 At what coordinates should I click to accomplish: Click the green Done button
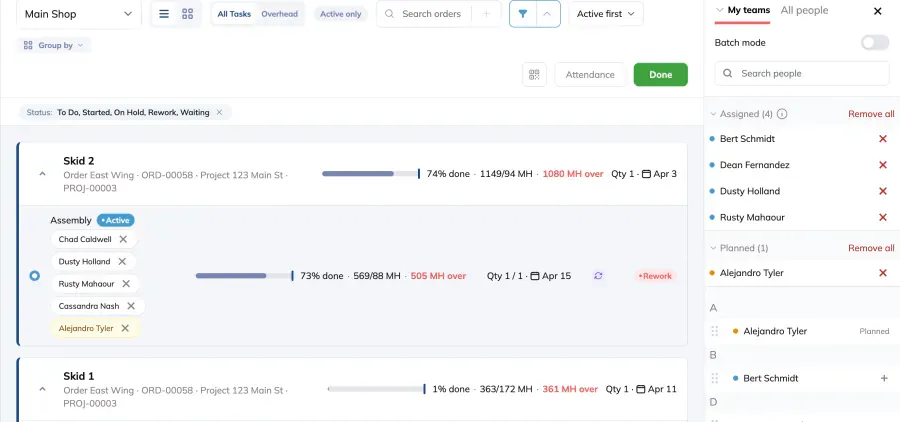pyautogui.click(x=661, y=75)
